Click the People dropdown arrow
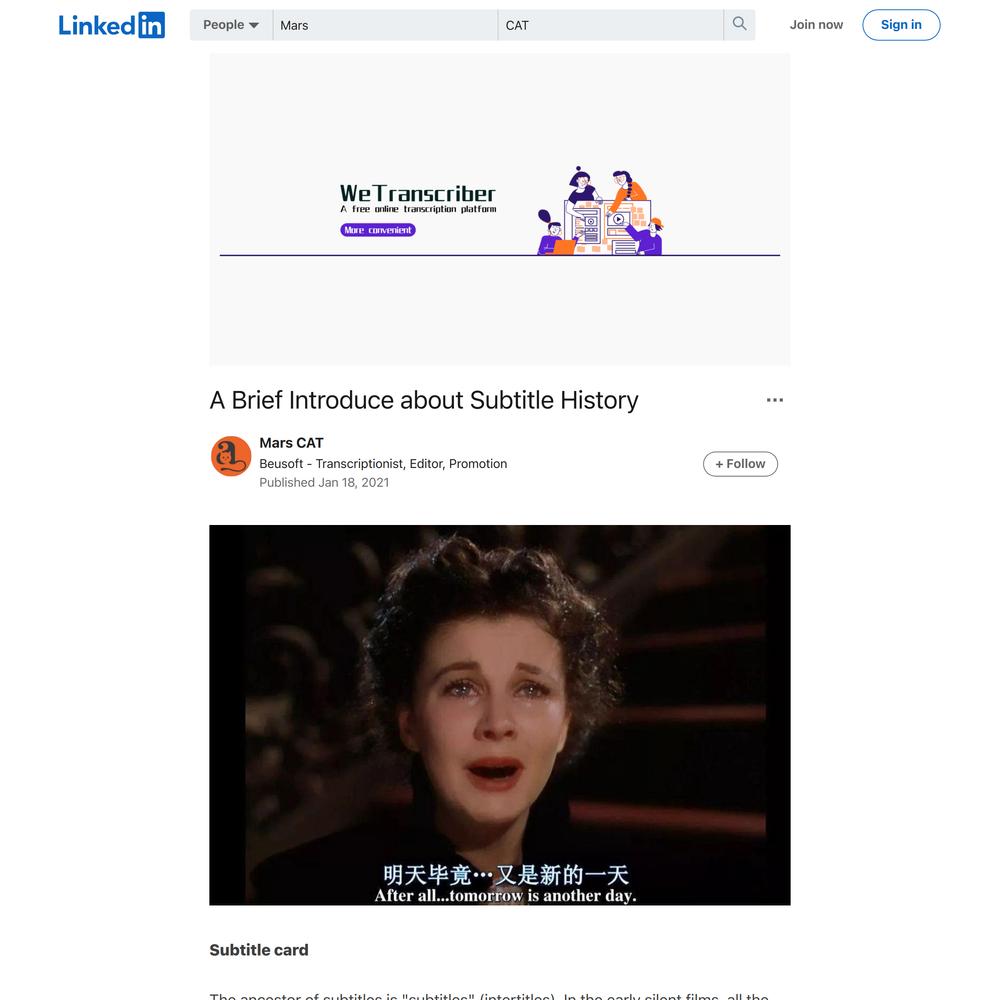 coord(254,26)
